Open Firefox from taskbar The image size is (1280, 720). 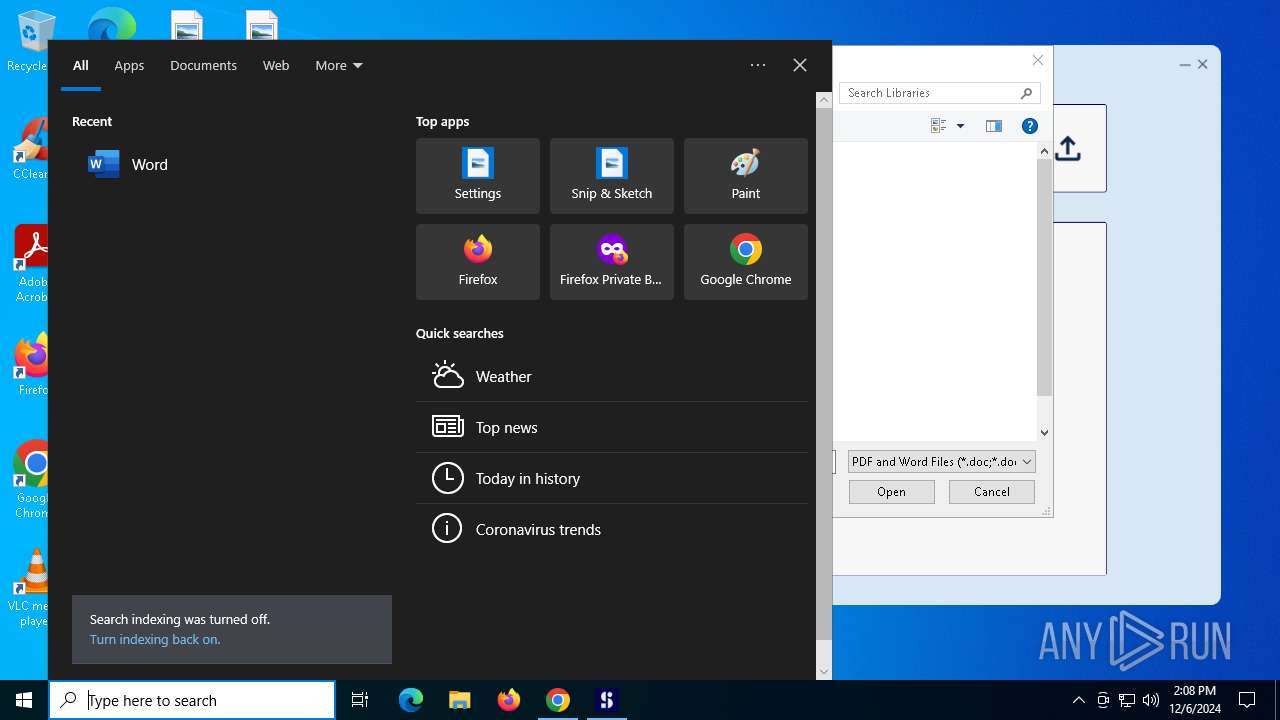(x=509, y=700)
